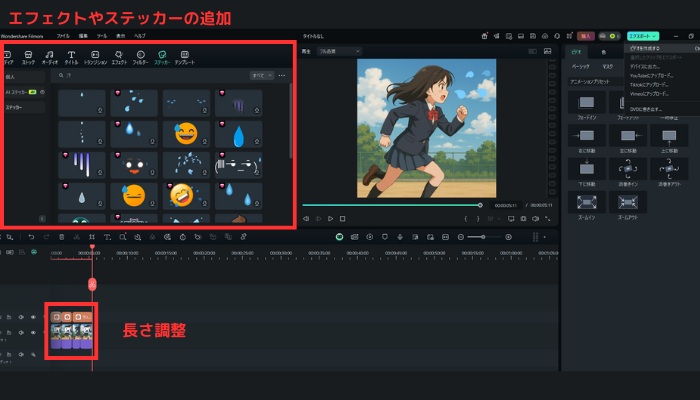700x400 pixels.
Task: Select the neutral sweating face emoji sticker
Action: 134,196
